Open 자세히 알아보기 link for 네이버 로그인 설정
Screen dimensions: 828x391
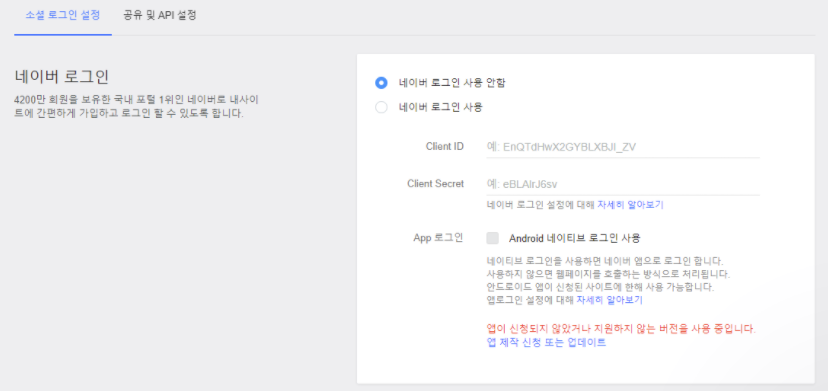pyautogui.click(x=630, y=205)
